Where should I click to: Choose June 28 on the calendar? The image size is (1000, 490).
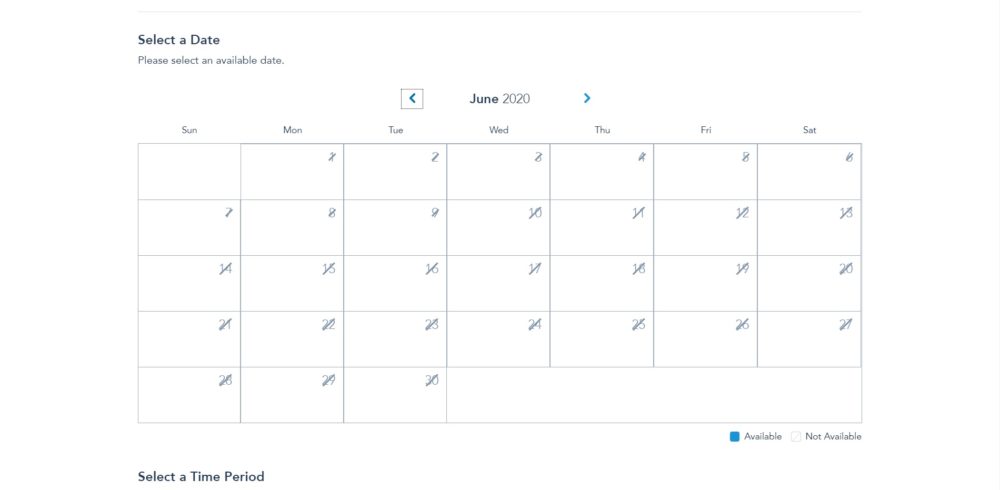(189, 395)
